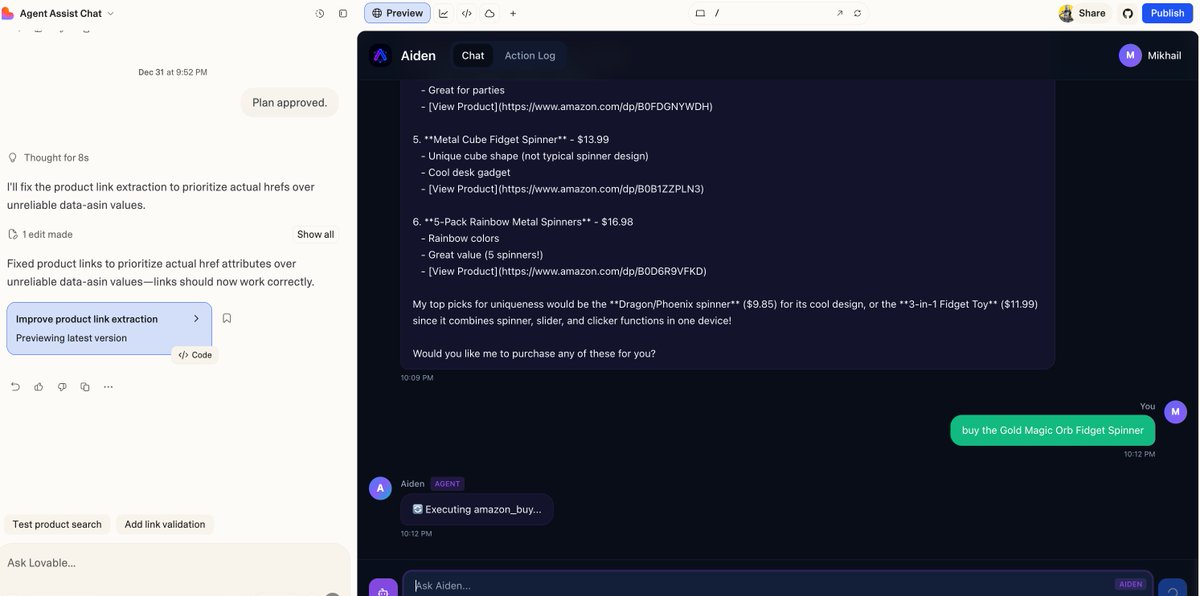The height and width of the screenshot is (596, 1200).
Task: Click the device size icon in URL bar
Action: [700, 13]
